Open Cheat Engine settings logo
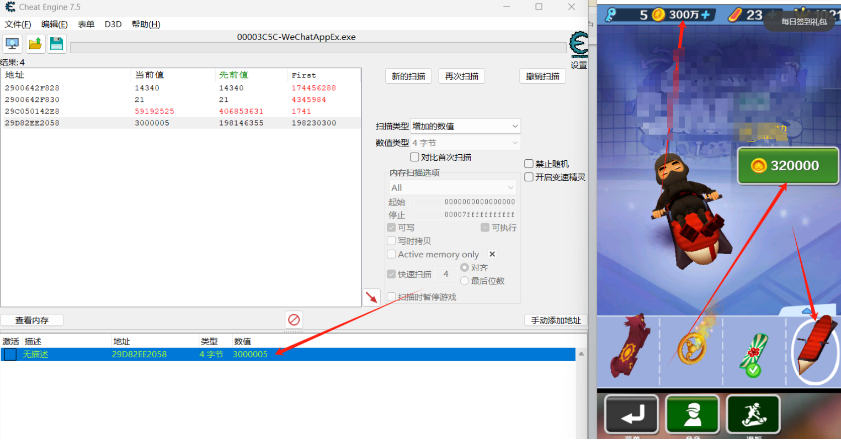841x440 pixels. pos(579,44)
